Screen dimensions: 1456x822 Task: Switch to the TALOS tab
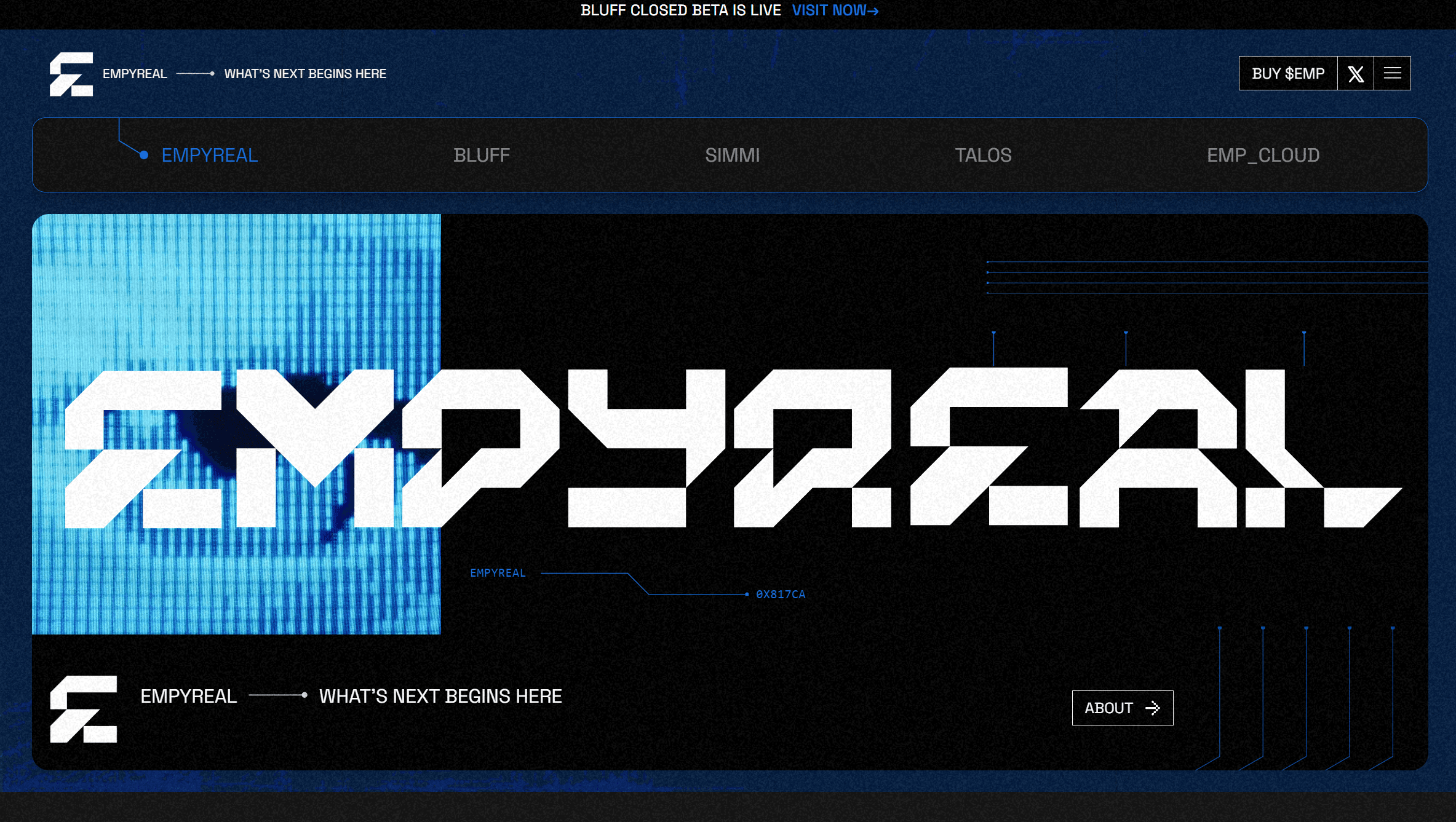pos(984,156)
